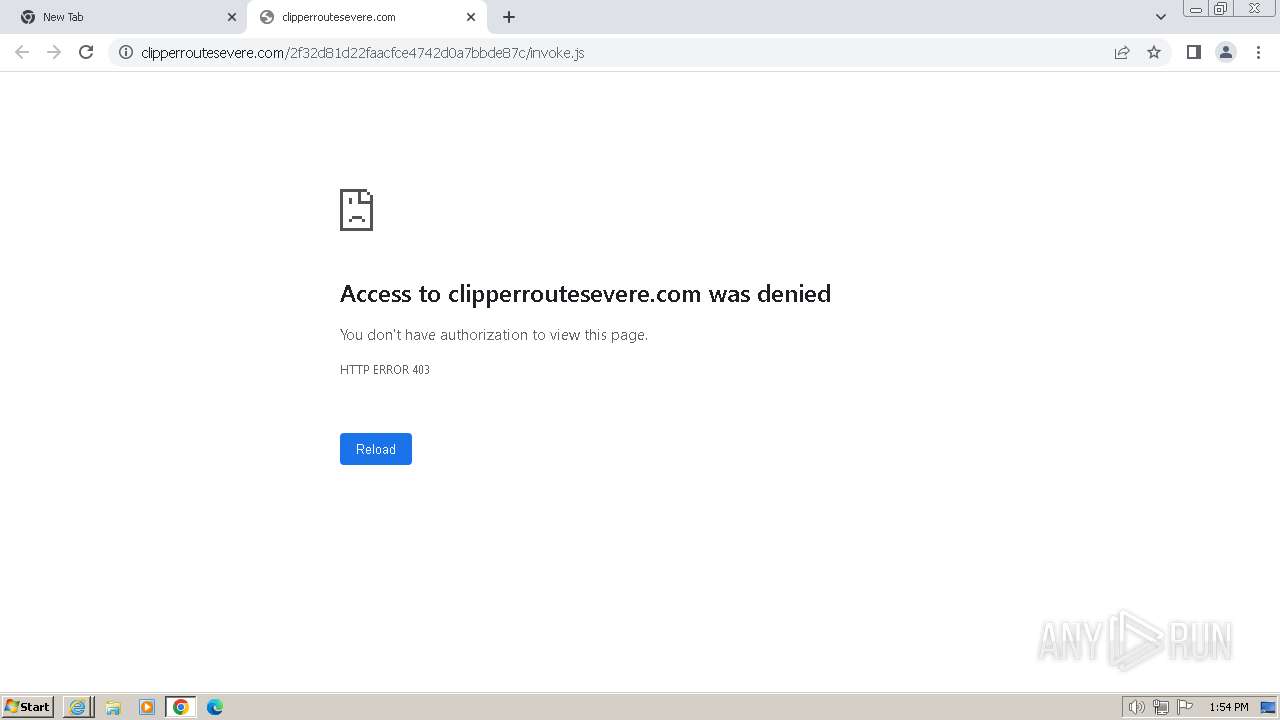The height and width of the screenshot is (720, 1280).
Task: Click the network tray icon
Action: click(1161, 707)
